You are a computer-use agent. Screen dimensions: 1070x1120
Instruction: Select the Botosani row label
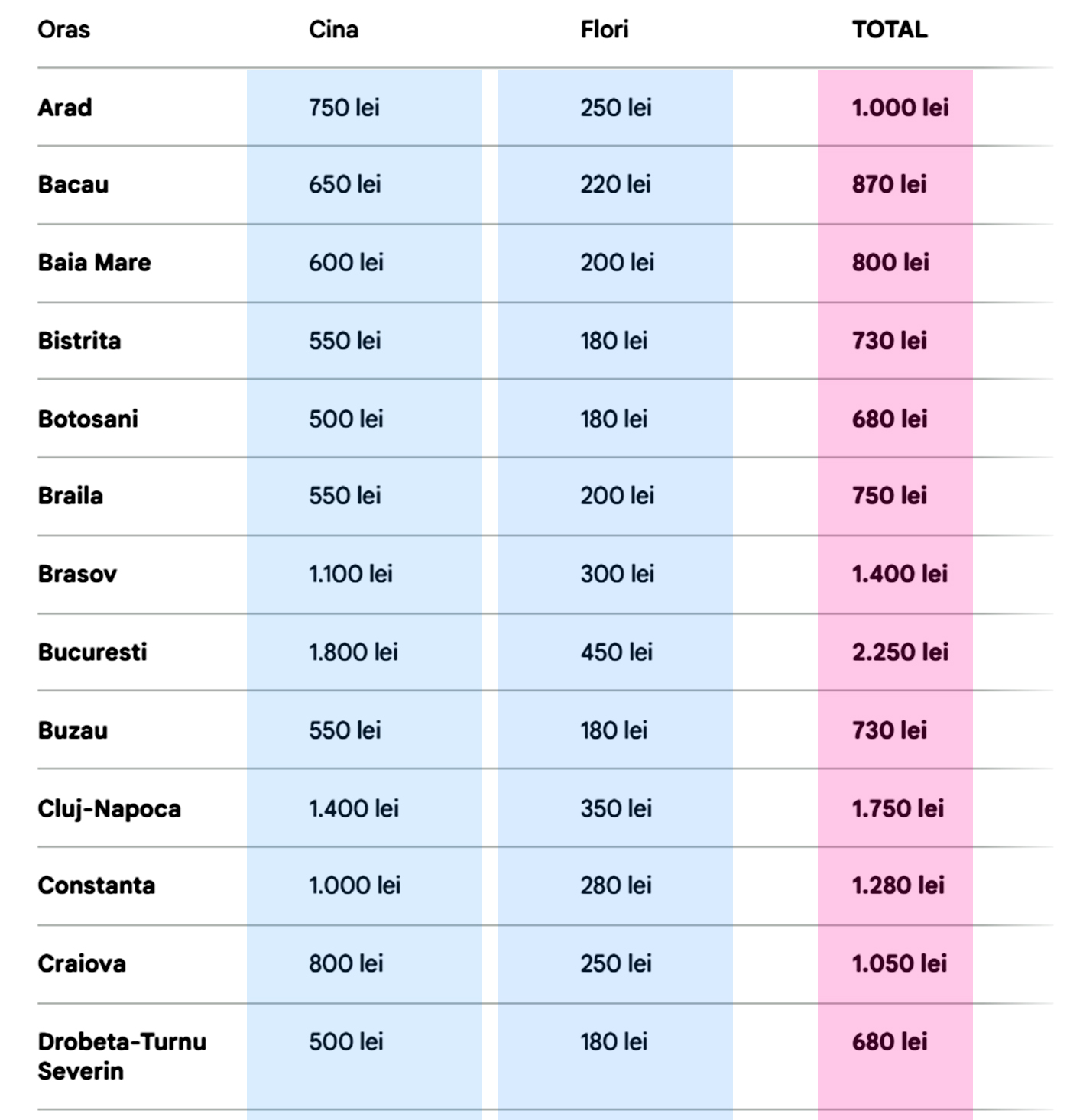(x=88, y=419)
